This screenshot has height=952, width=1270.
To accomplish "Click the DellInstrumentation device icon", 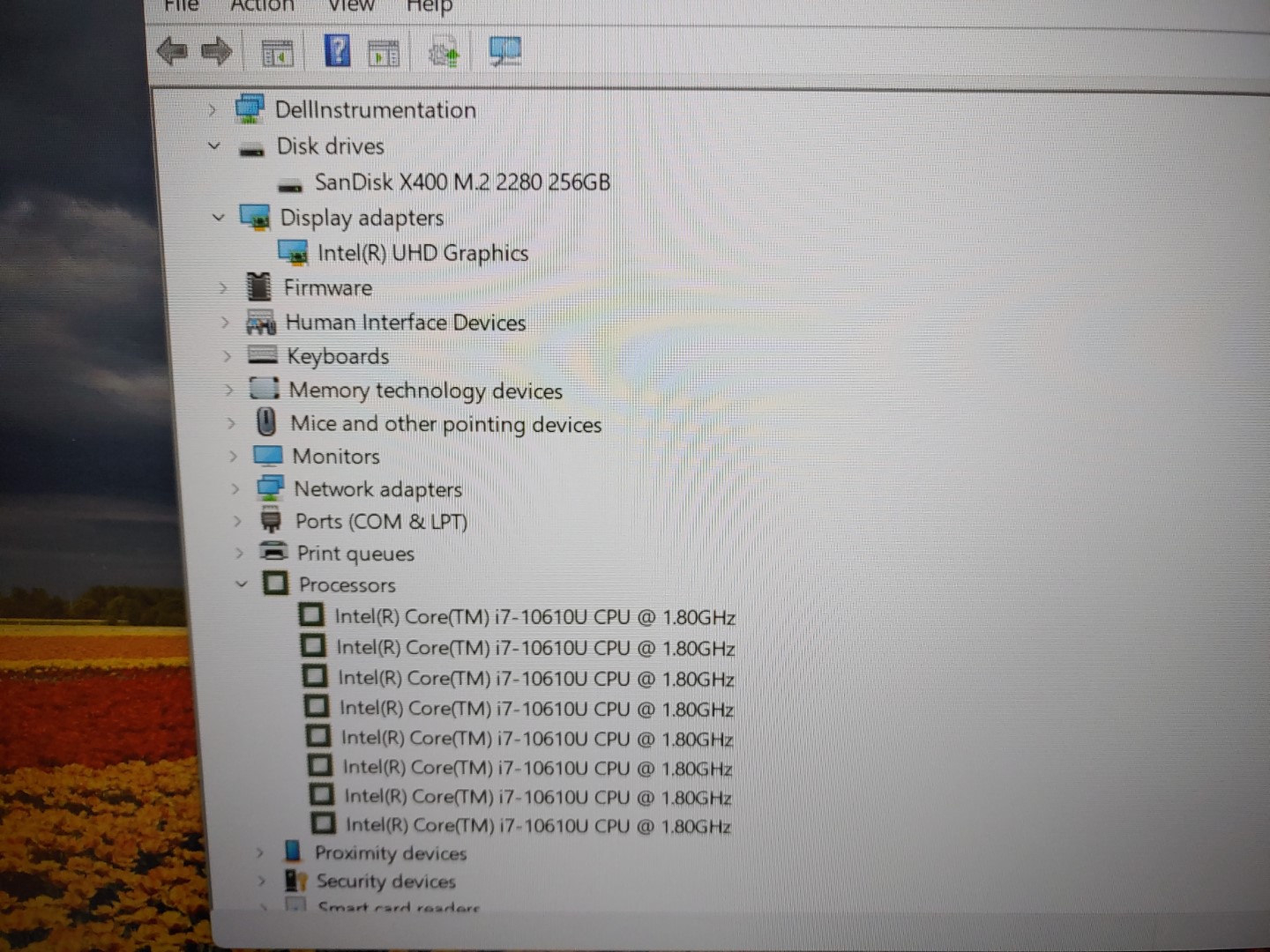I will [250, 109].
